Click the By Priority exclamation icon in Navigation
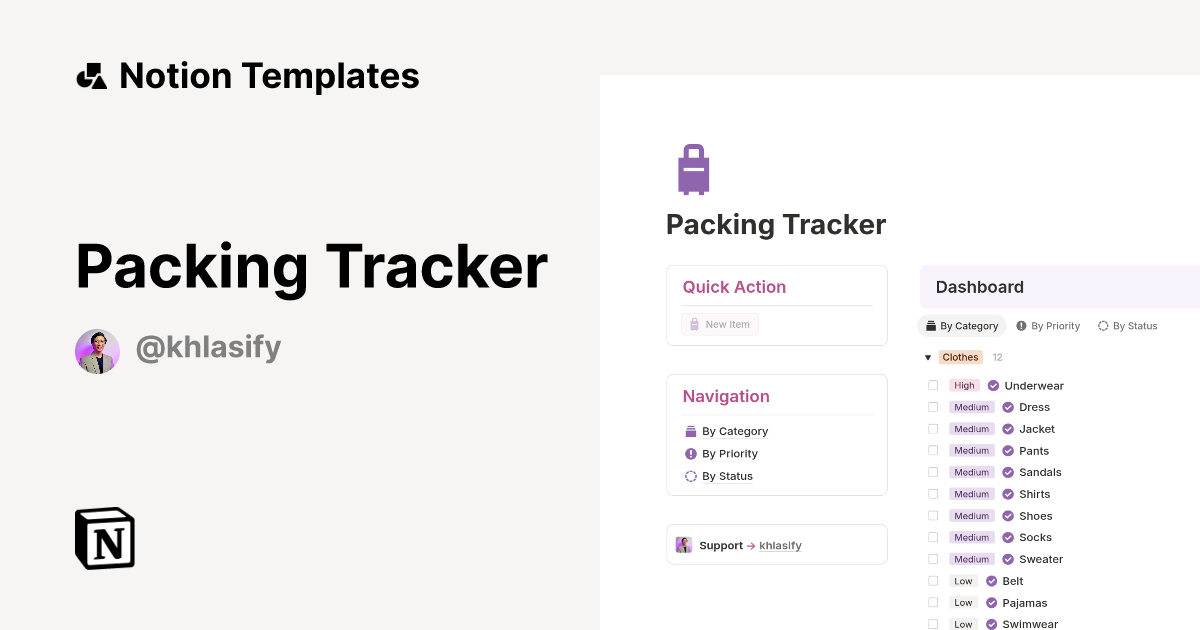 690,454
